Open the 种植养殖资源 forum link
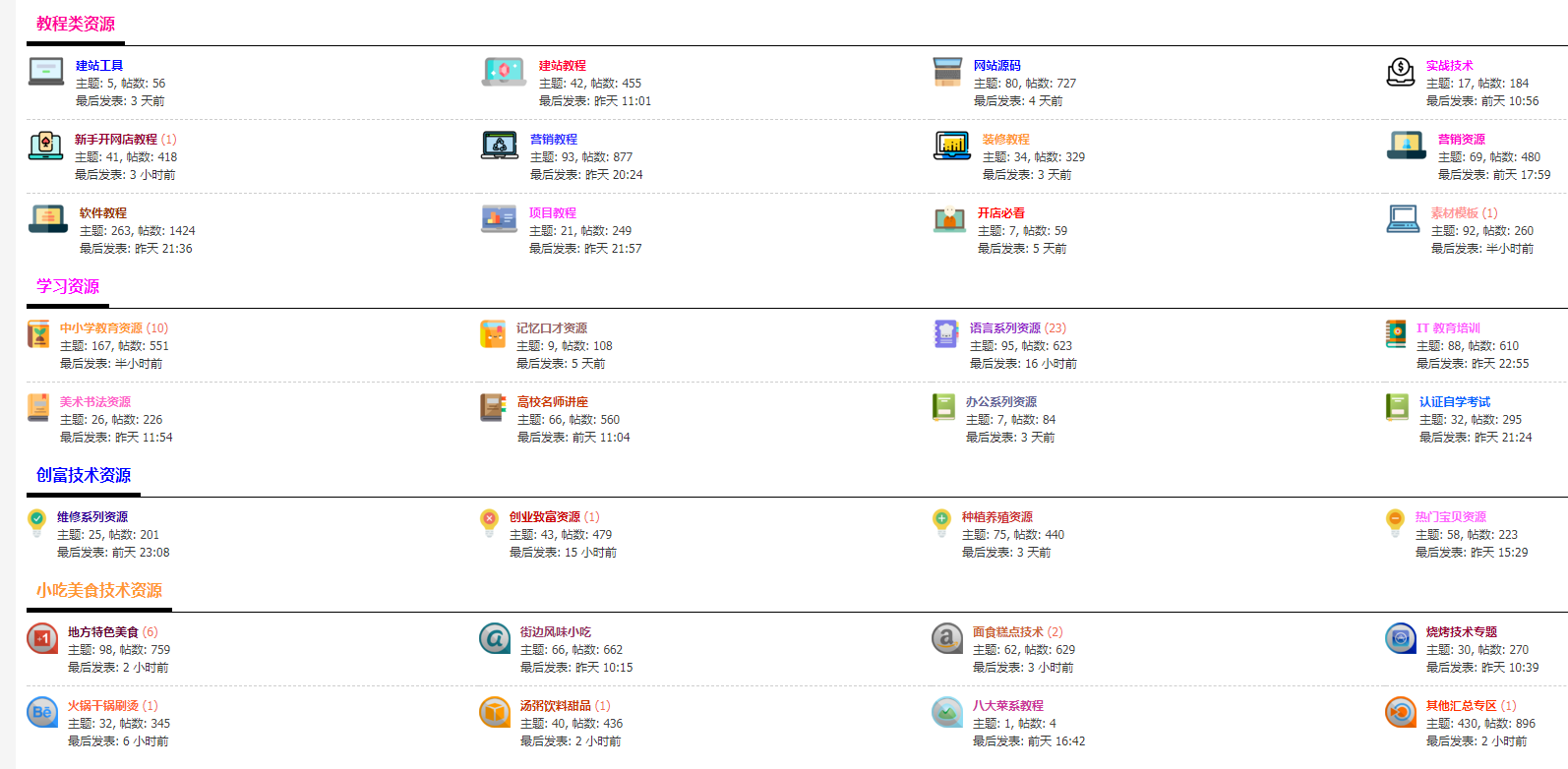 point(997,517)
